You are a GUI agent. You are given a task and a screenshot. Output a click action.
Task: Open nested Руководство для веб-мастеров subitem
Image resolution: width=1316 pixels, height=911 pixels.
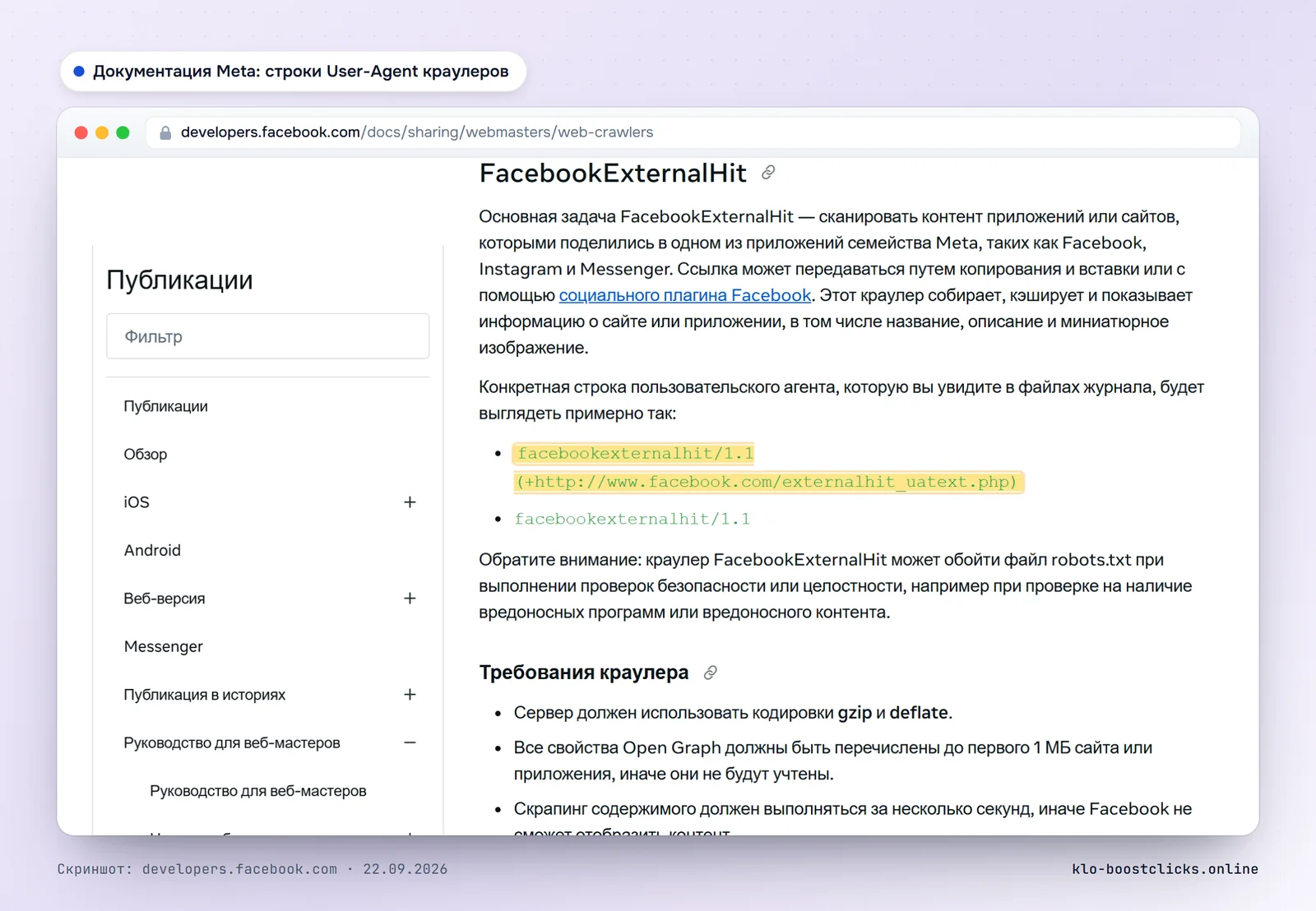point(258,791)
